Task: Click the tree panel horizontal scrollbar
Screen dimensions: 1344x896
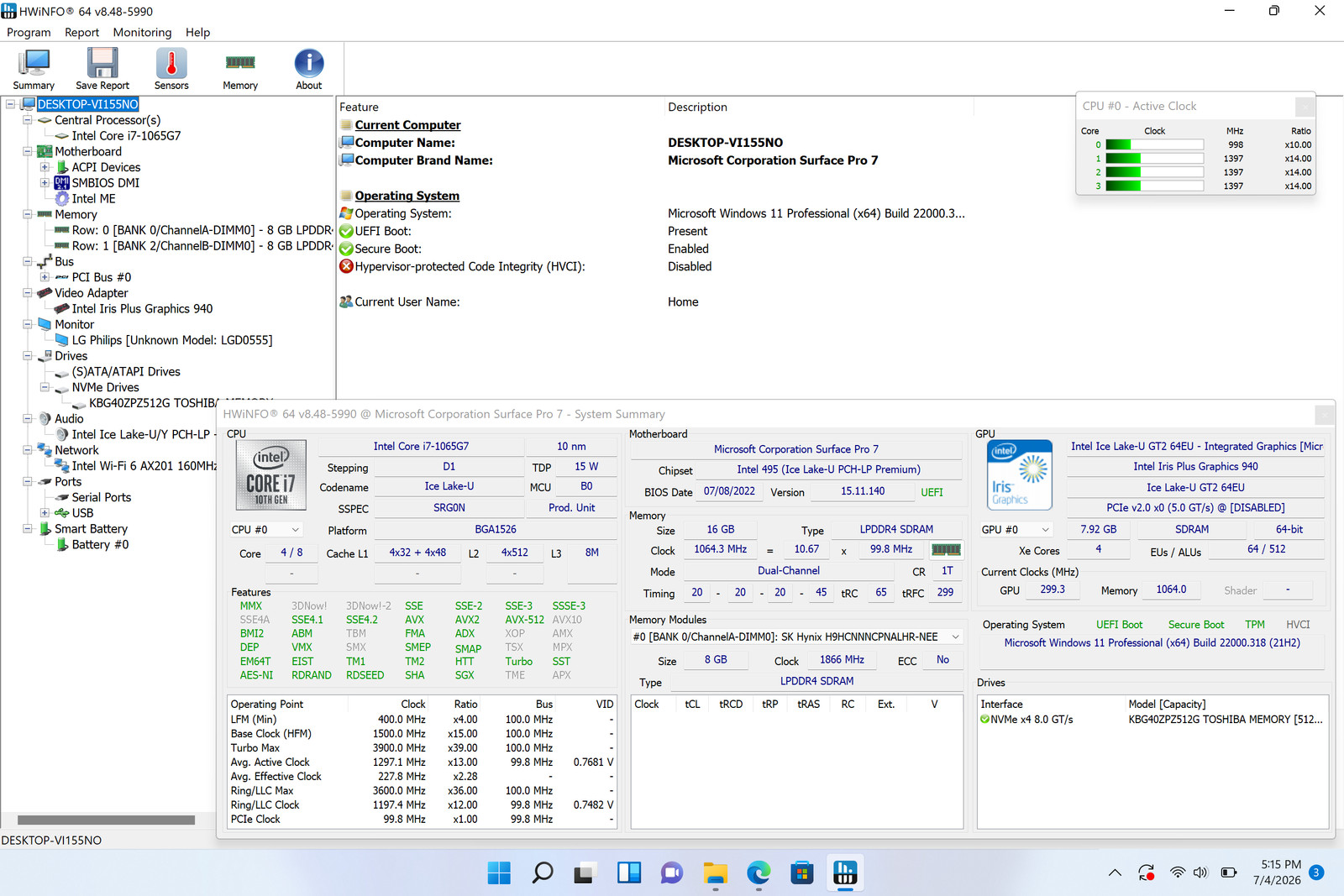Action: (x=107, y=820)
